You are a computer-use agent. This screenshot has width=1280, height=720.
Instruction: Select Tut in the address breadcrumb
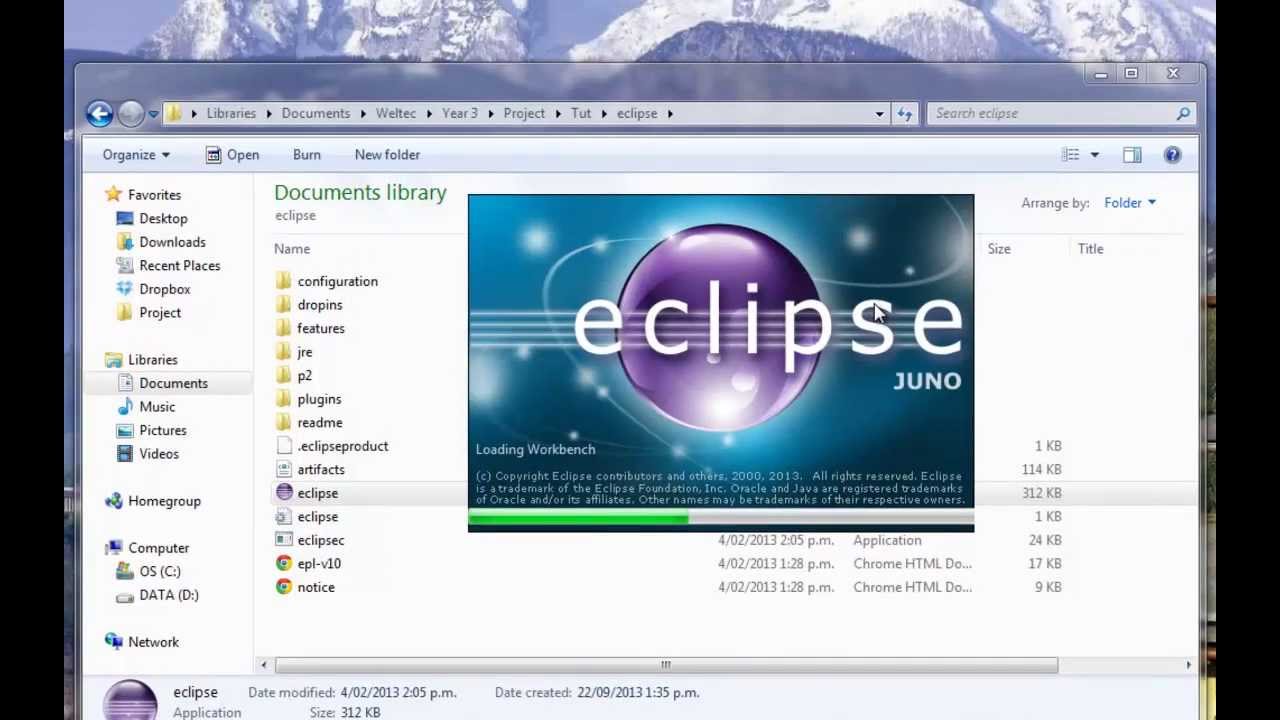(581, 113)
